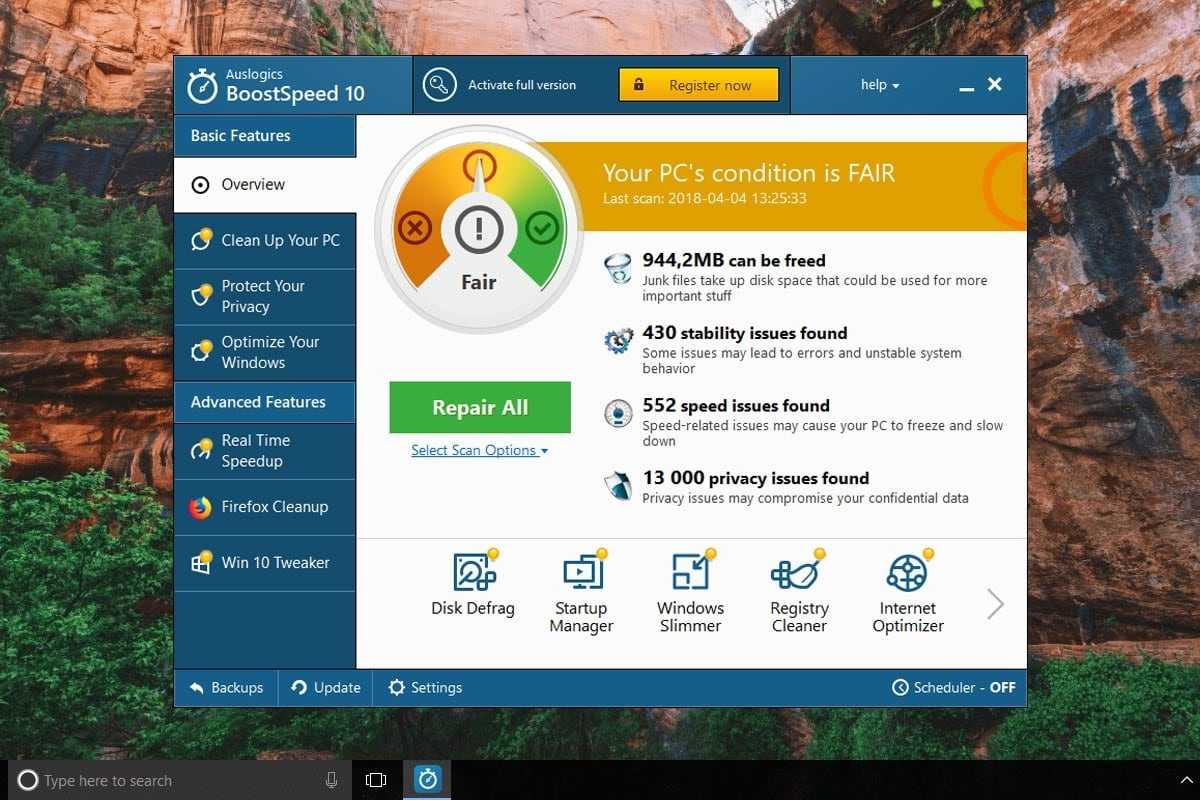
Task: Expand the Select Scan Options dropdown
Action: (x=479, y=451)
